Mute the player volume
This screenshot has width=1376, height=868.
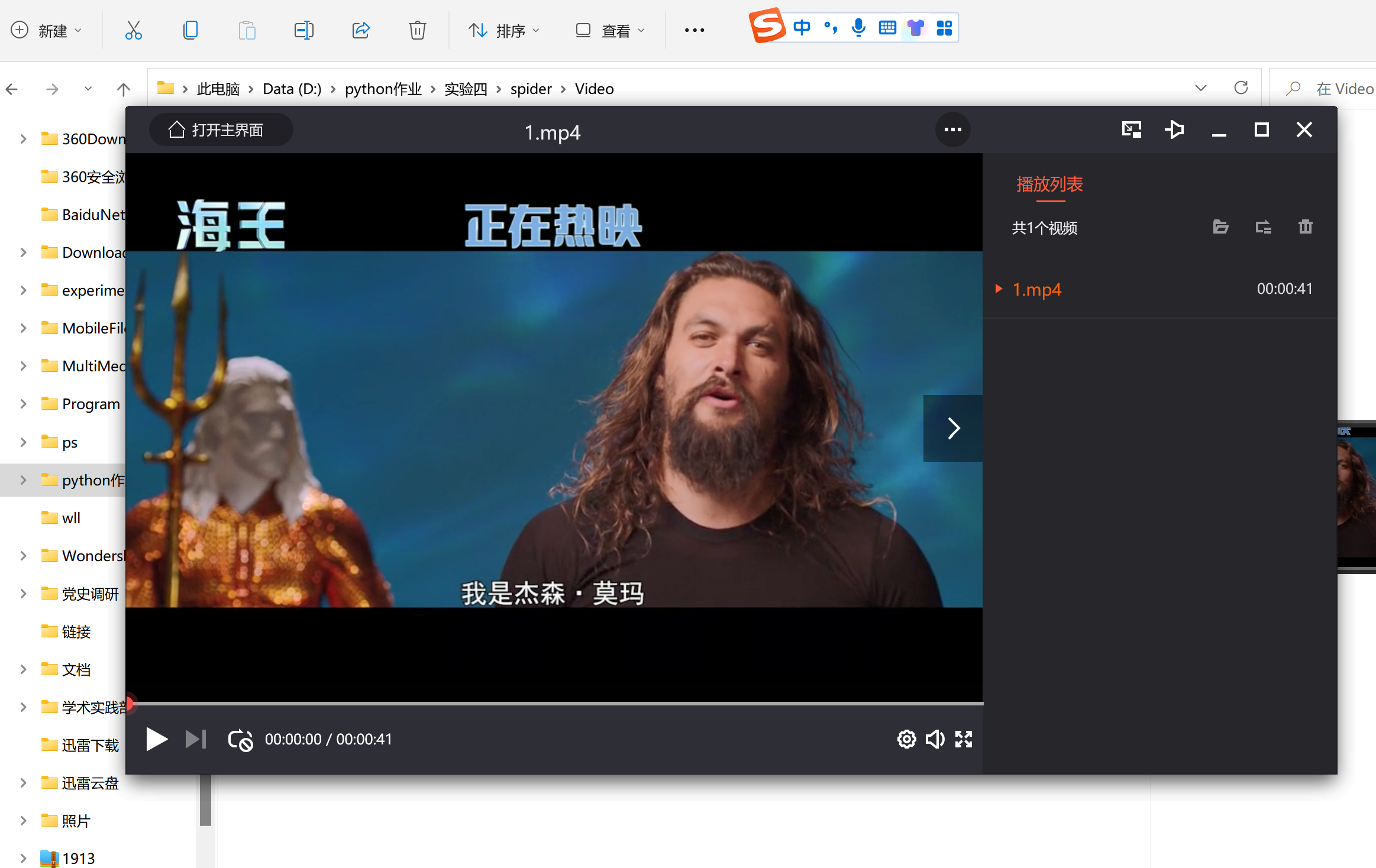[935, 739]
